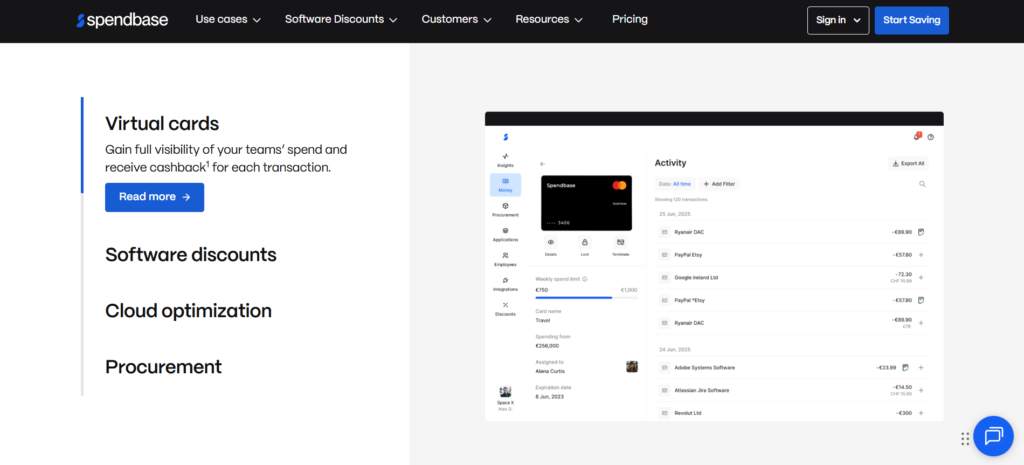
Task: Click the back arrow above the card
Action: 543,164
